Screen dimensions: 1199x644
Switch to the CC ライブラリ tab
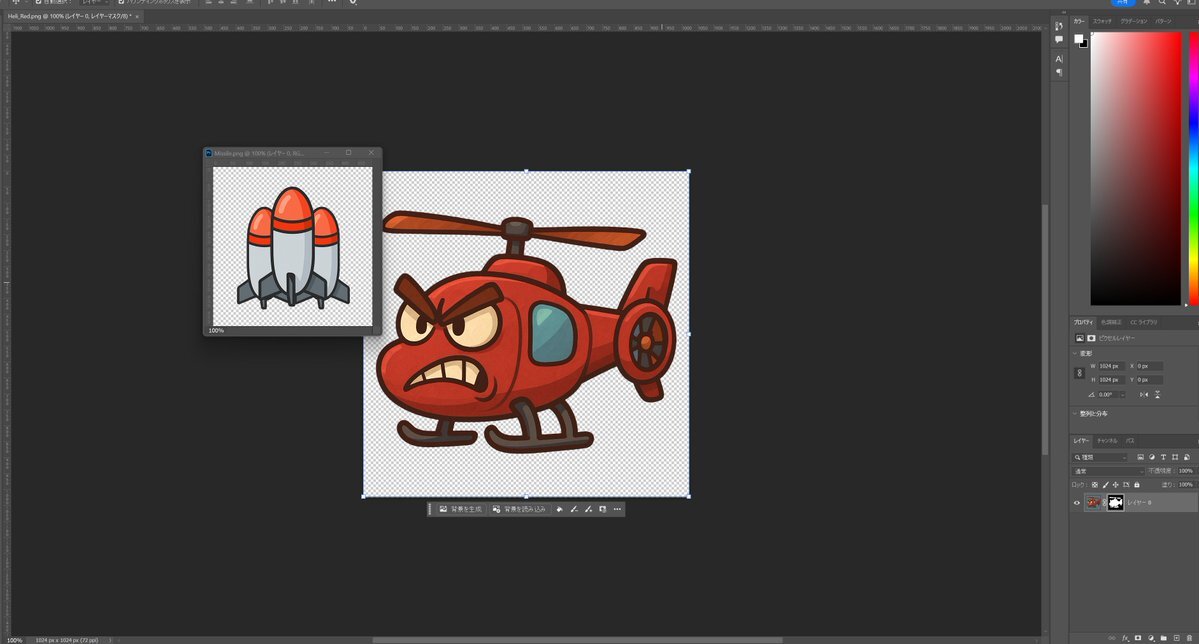point(1143,322)
